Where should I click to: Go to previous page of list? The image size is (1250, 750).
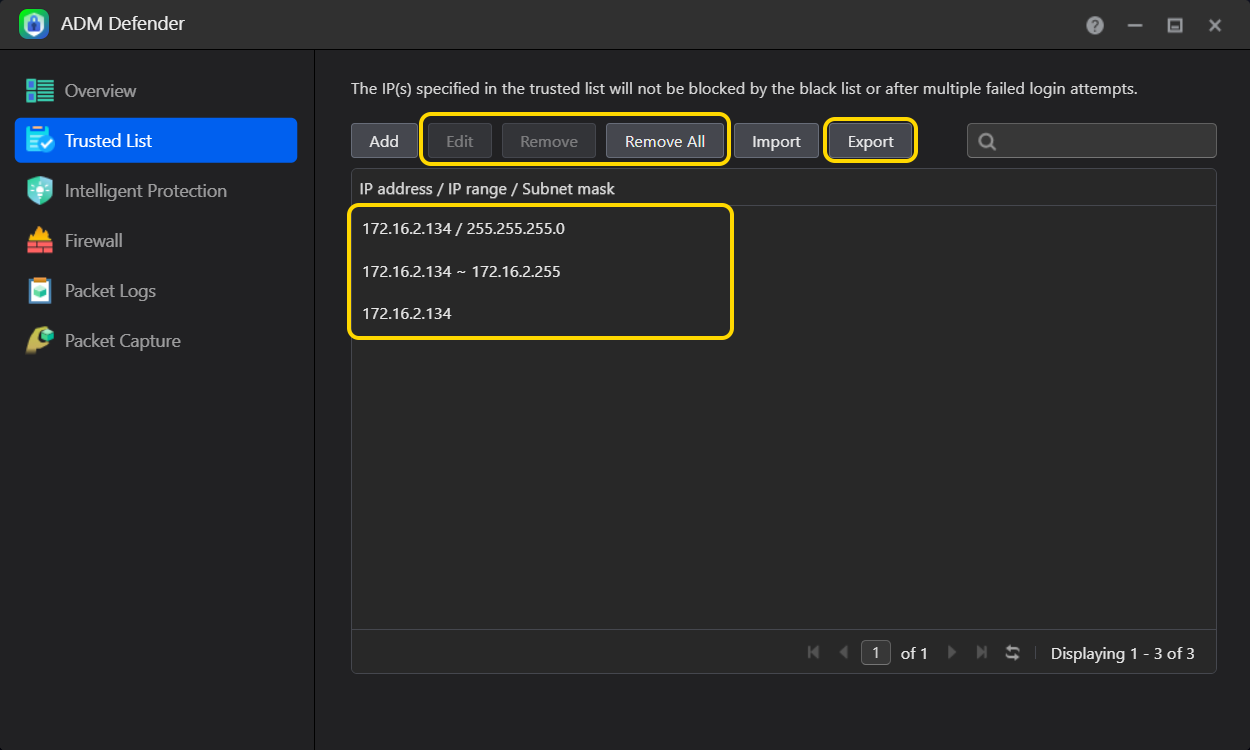point(843,653)
